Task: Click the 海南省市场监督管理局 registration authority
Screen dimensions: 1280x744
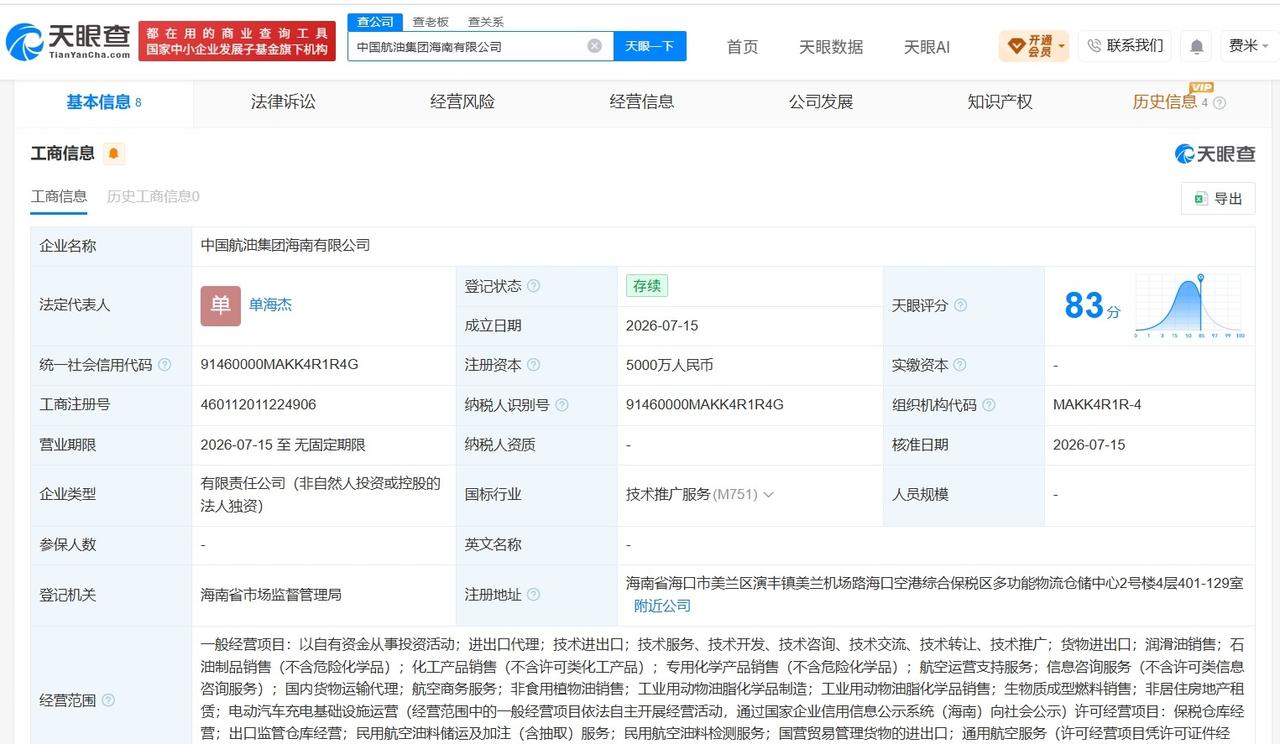Action: click(271, 595)
